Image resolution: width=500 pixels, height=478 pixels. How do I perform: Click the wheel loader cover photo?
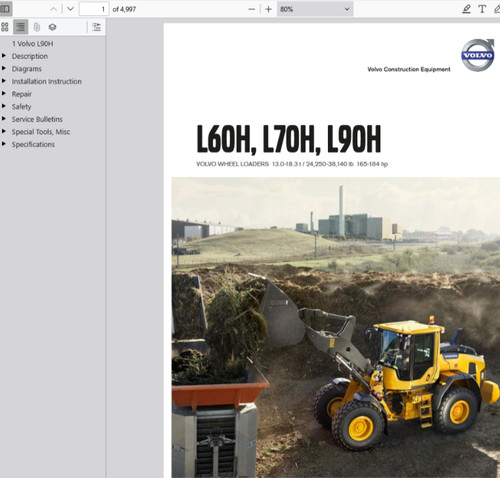(x=336, y=327)
